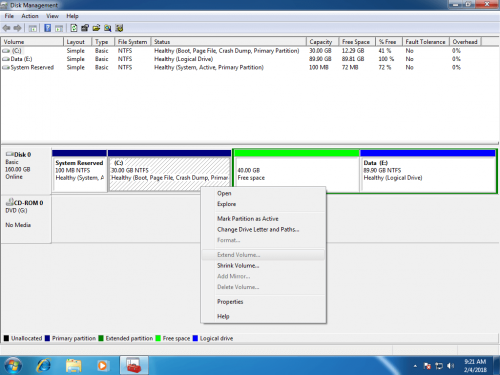Open the View menu
The width and height of the screenshot is (500, 375).
point(52,16)
